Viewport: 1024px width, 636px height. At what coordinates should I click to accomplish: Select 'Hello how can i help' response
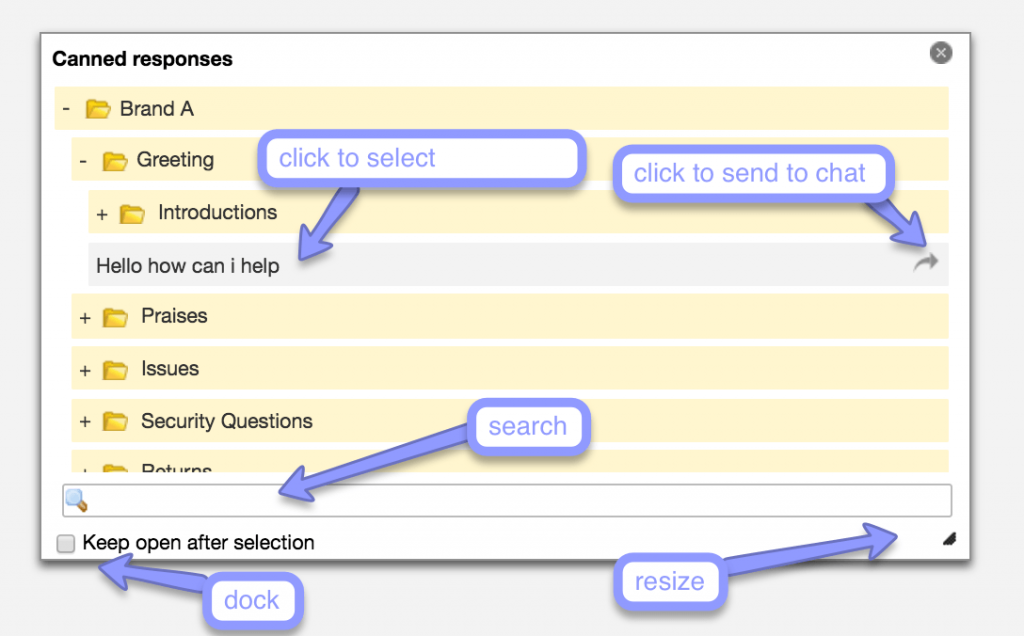(x=188, y=266)
